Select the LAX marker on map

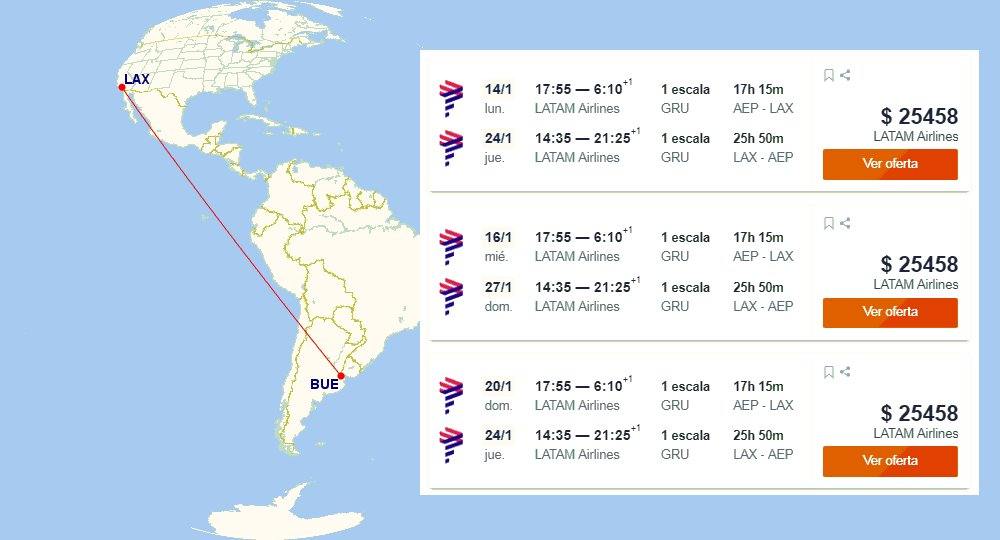tap(122, 87)
